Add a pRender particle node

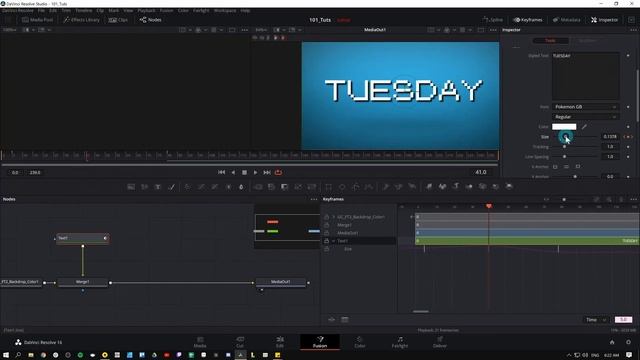click(x=412, y=187)
